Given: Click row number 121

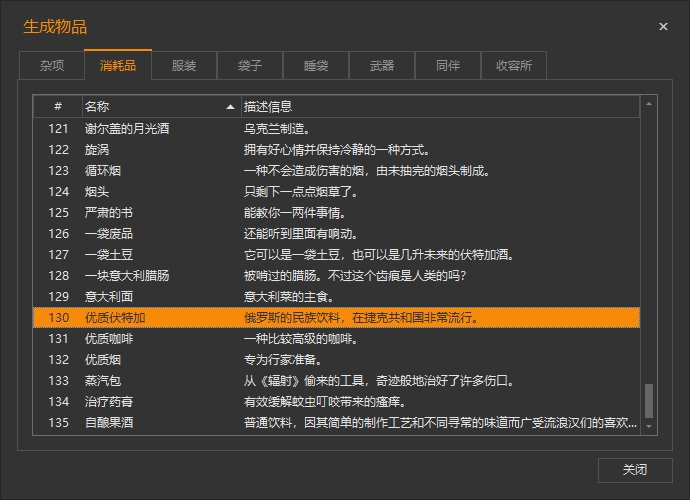Looking at the screenshot, I should pos(59,129).
